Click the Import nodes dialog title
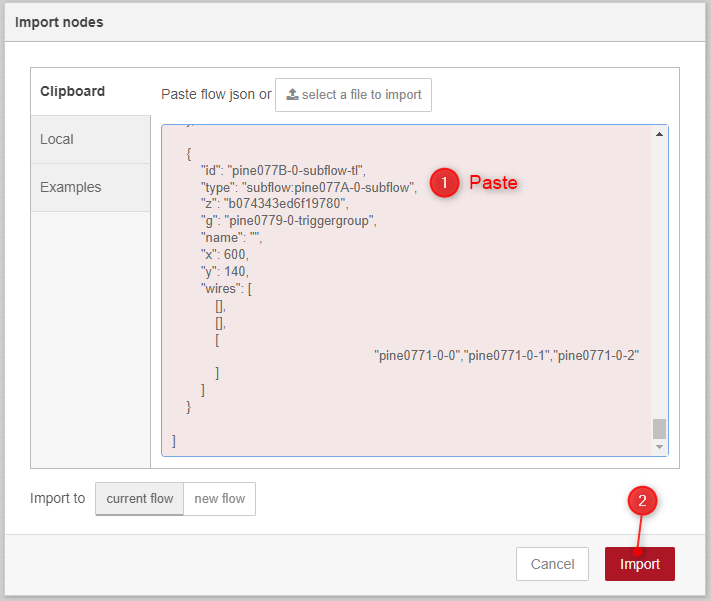The image size is (711, 601). pyautogui.click(x=59, y=22)
